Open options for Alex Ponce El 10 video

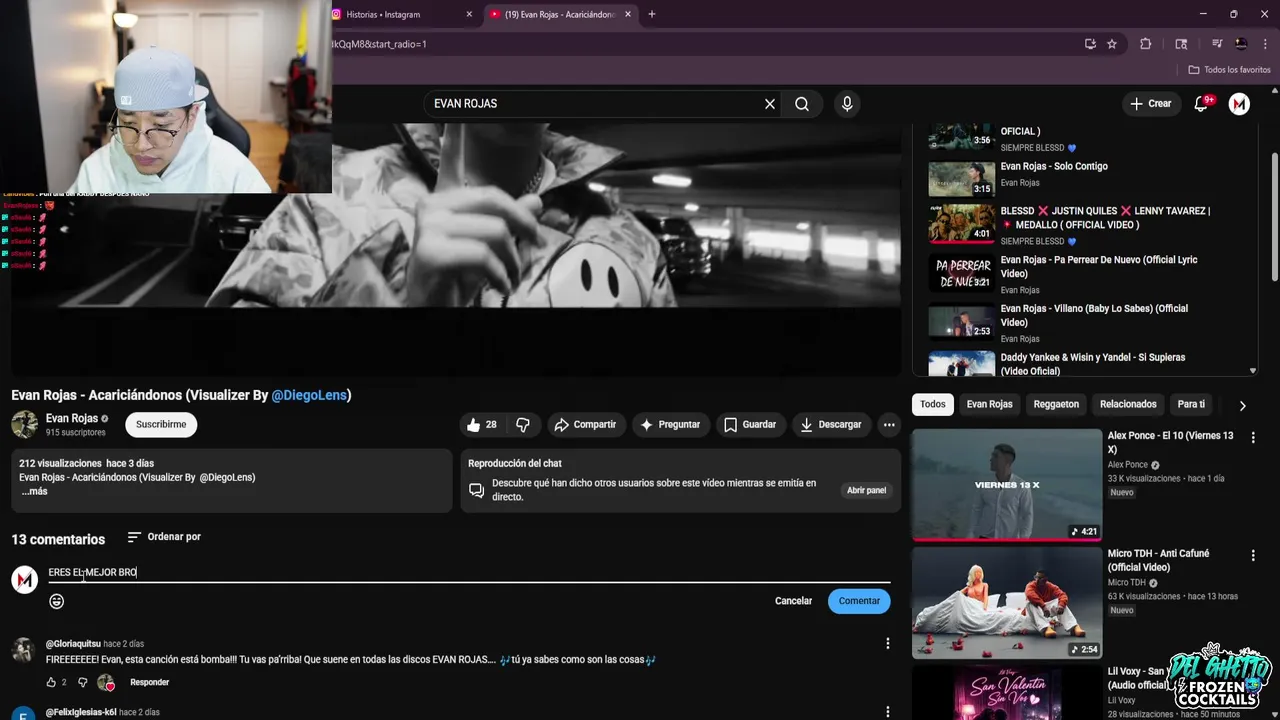[1252, 437]
